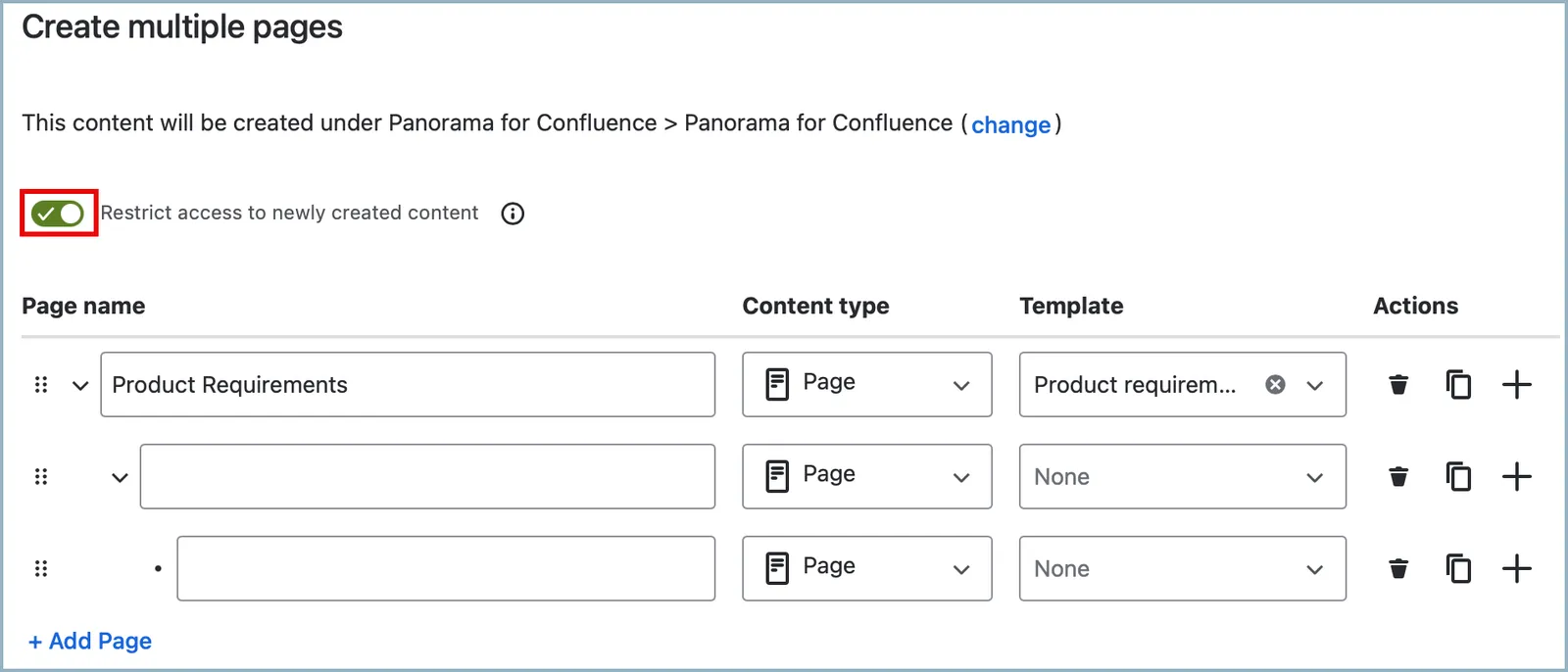Click drag handle of second row
The width and height of the screenshot is (1568, 672).
tap(41, 477)
